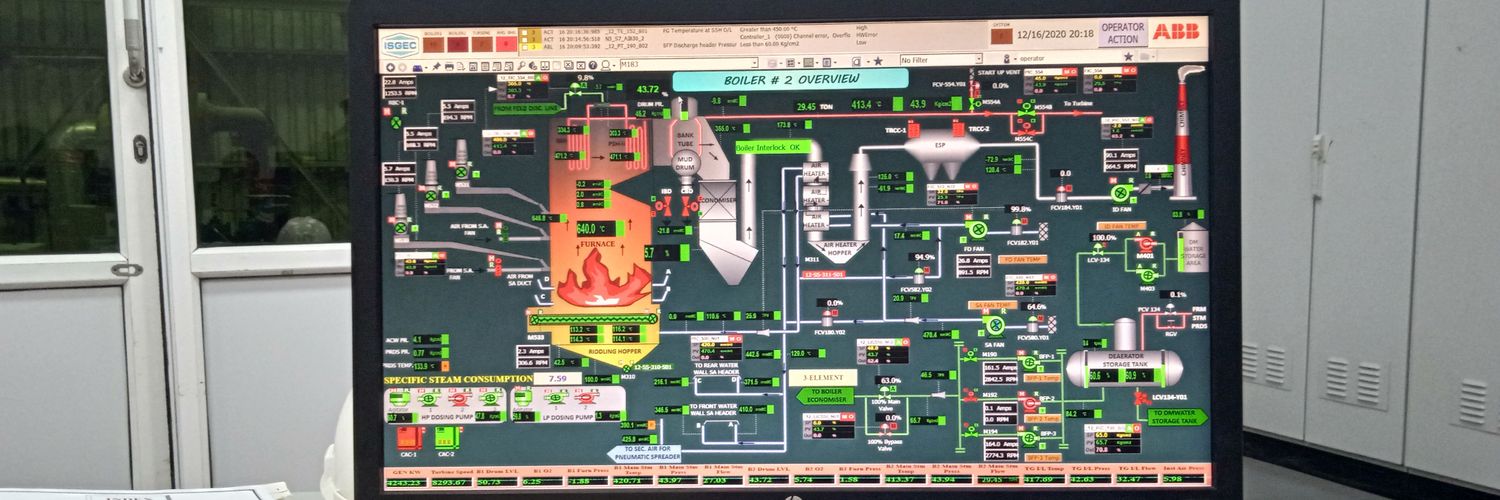Select the CBD blowdown valve
1500x500 pixels.
[687, 205]
